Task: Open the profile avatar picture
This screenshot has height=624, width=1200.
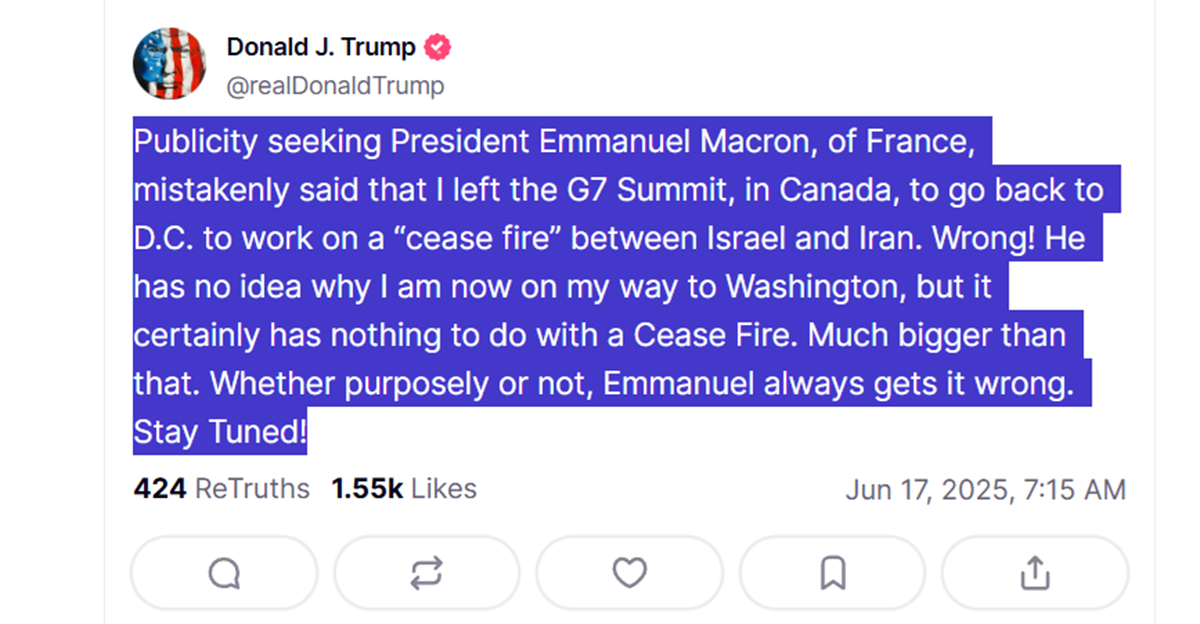Action: click(169, 64)
